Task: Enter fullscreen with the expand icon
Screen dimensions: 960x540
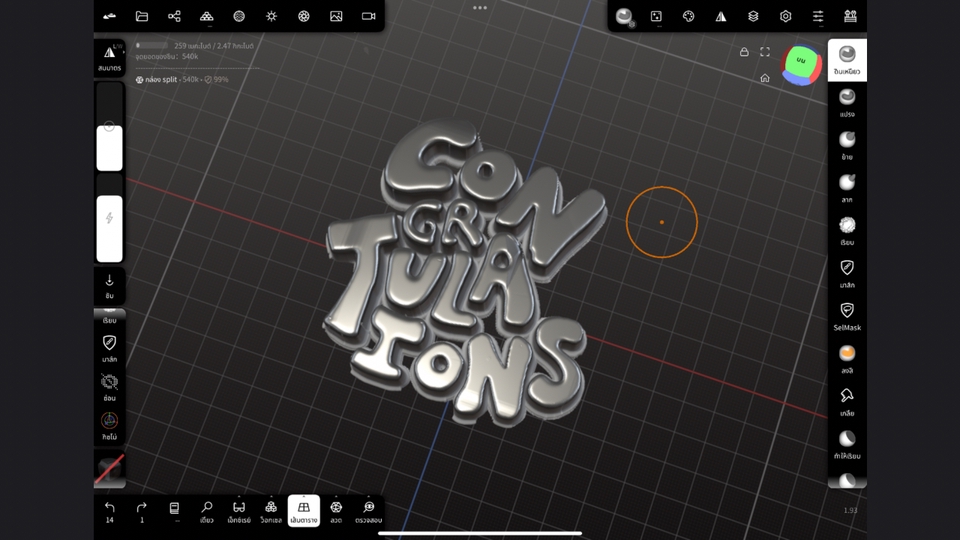Action: [765, 52]
